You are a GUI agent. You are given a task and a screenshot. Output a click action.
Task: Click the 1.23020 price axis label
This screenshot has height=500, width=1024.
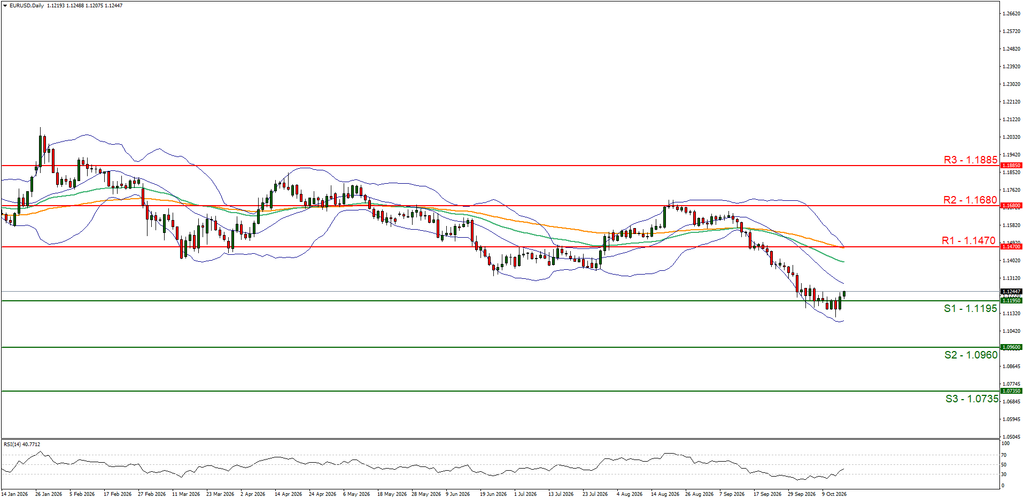[x=1012, y=84]
